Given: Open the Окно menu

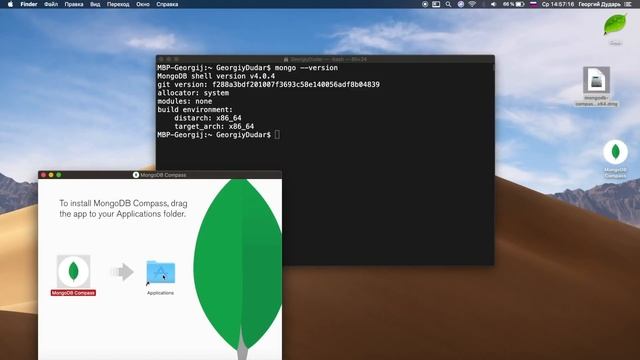Looking at the screenshot, I should pyautogui.click(x=143, y=4).
